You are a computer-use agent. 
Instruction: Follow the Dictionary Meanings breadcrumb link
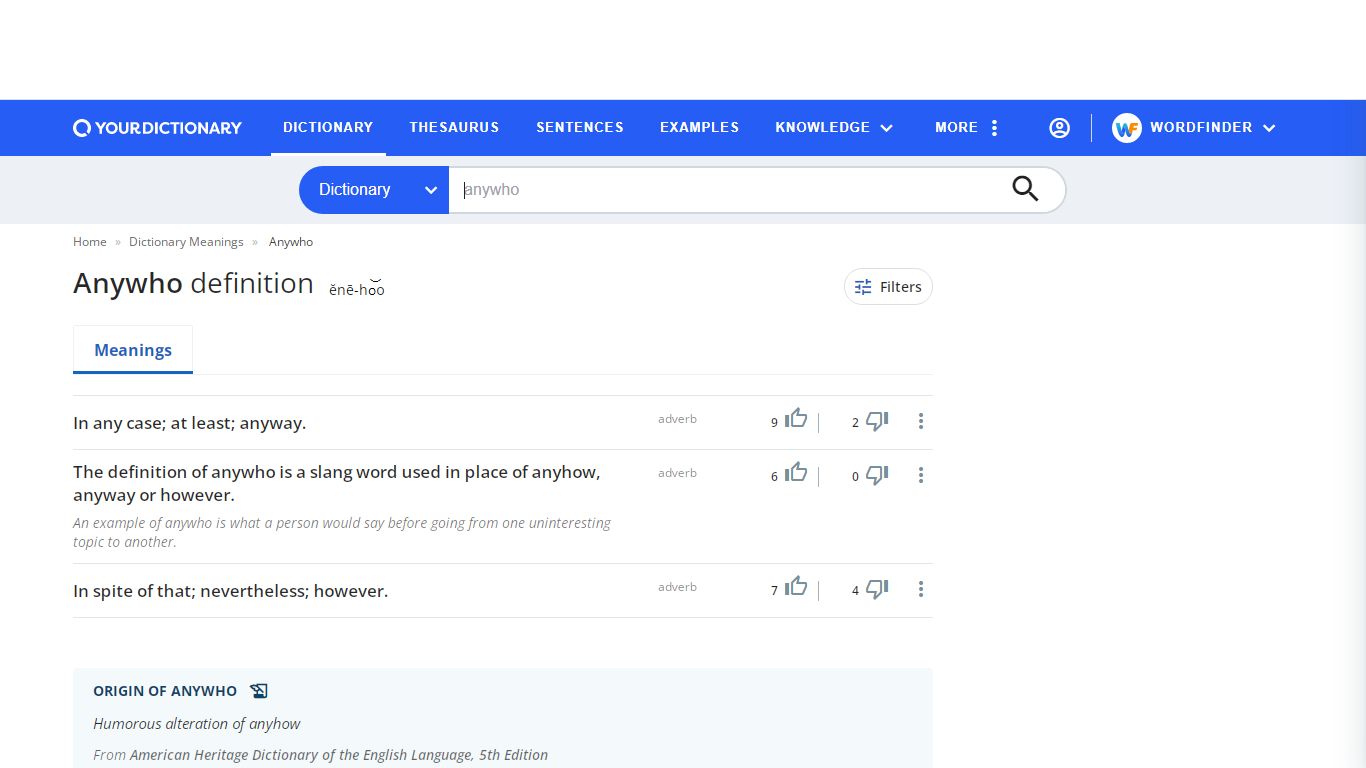point(186,242)
